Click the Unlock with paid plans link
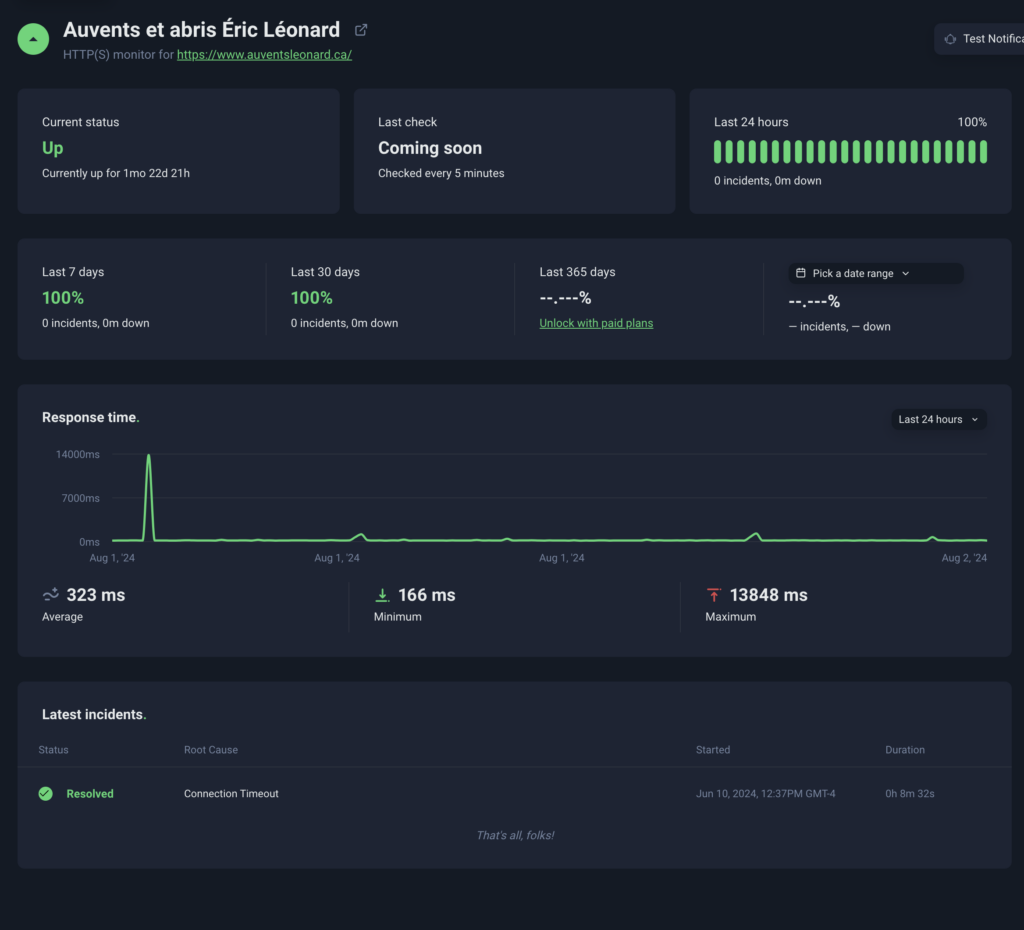The height and width of the screenshot is (930, 1024). coord(596,323)
